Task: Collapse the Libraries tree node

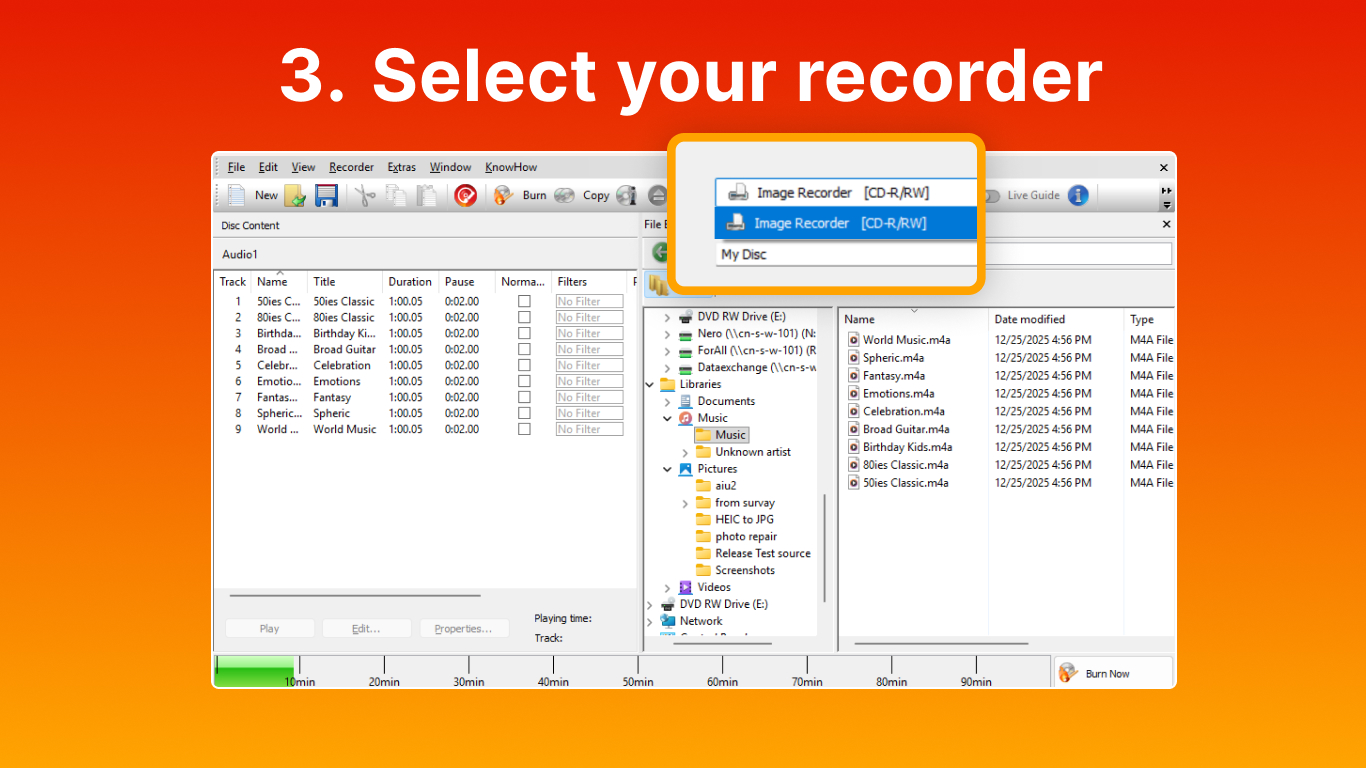Action: (x=650, y=384)
